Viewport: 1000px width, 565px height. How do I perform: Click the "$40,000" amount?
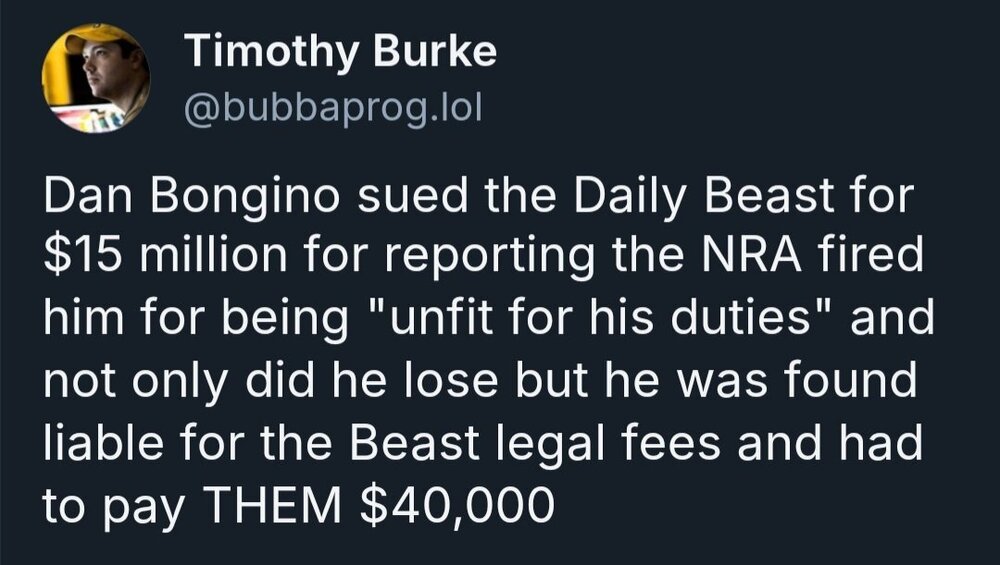tap(453, 506)
